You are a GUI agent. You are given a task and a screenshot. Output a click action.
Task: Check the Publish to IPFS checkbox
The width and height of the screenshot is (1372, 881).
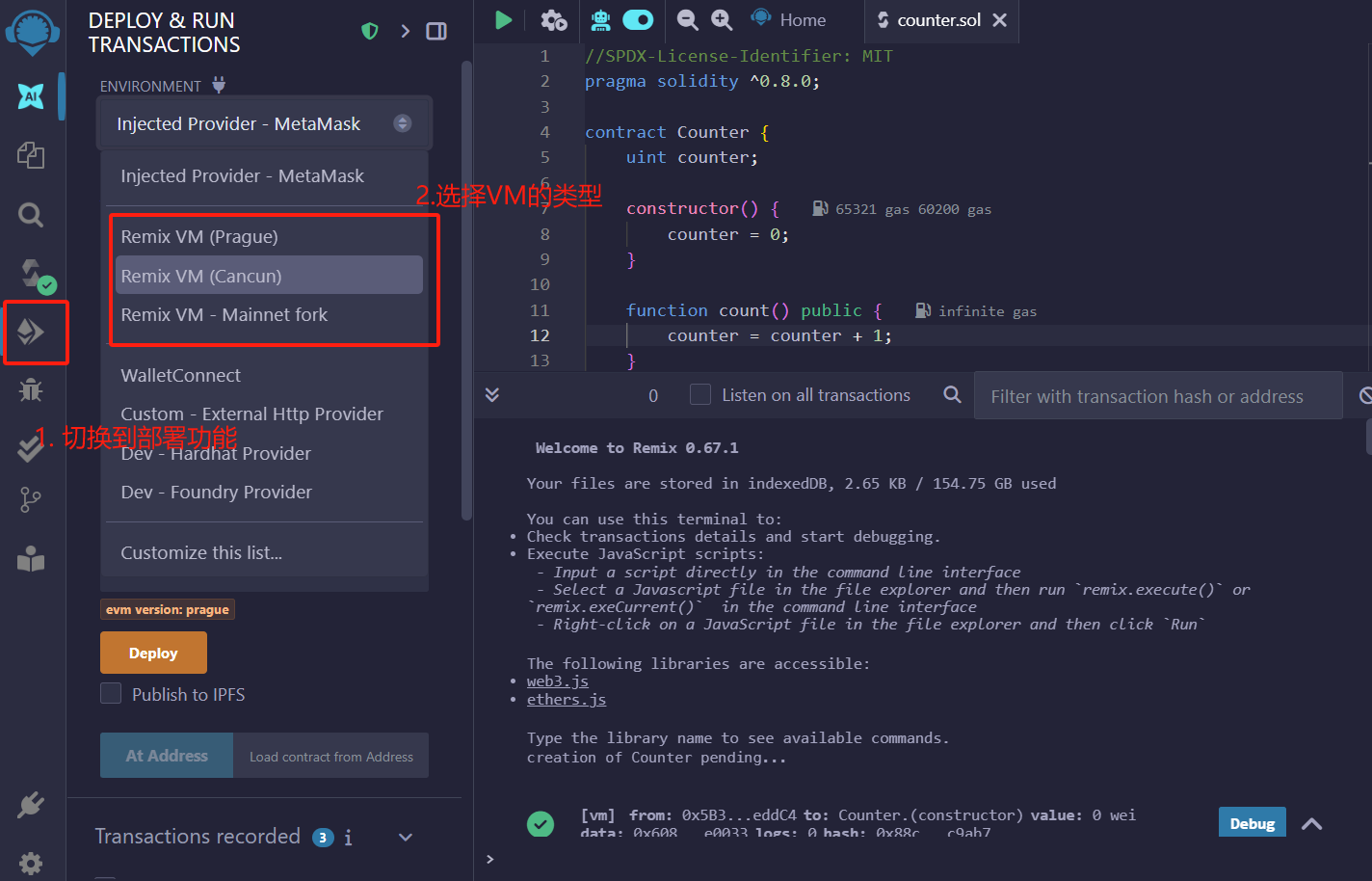[x=111, y=693]
